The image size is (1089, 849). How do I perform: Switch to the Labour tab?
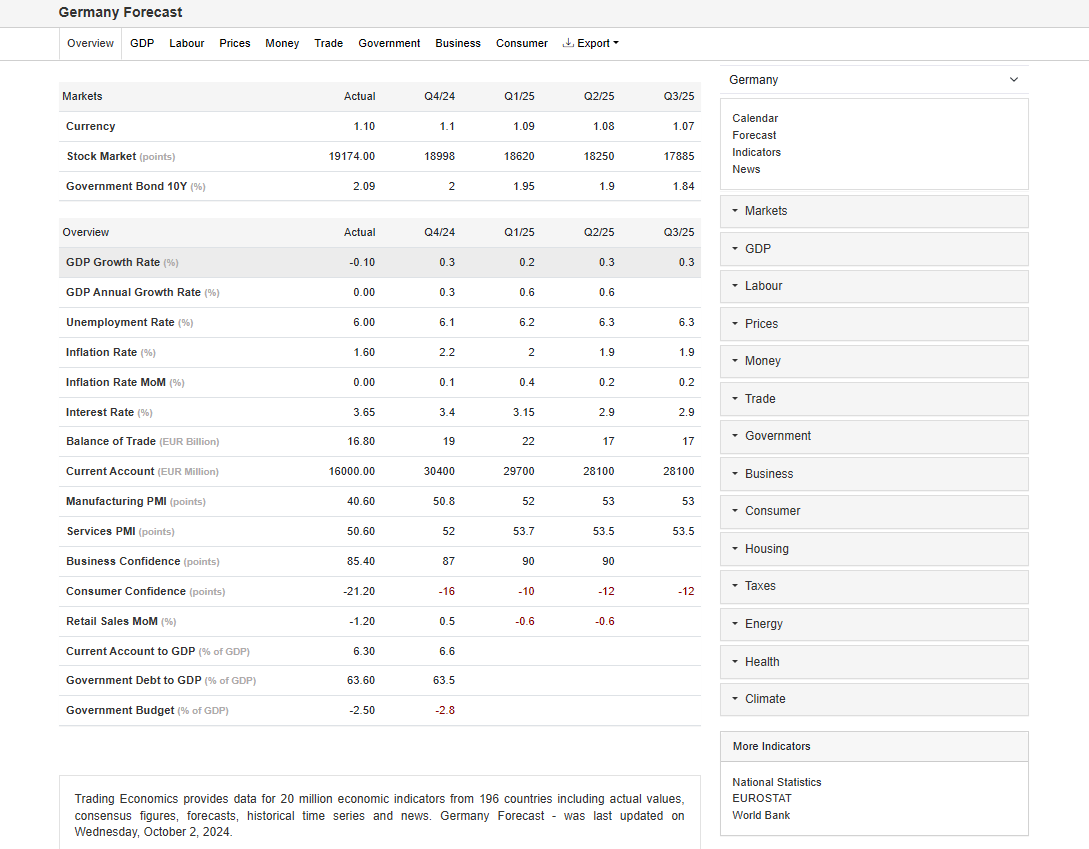coord(187,43)
